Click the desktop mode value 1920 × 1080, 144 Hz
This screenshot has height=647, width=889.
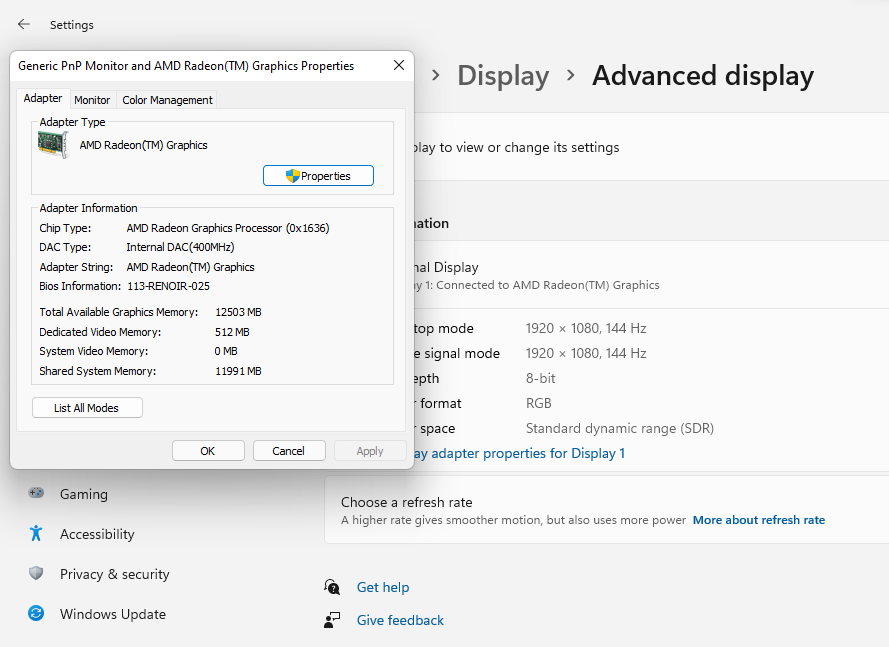pos(586,328)
